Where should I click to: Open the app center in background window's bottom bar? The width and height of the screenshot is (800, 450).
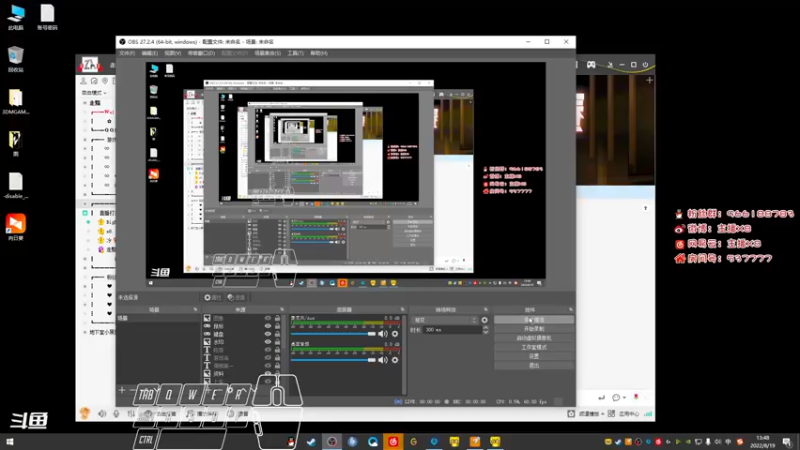pyautogui.click(x=624, y=414)
